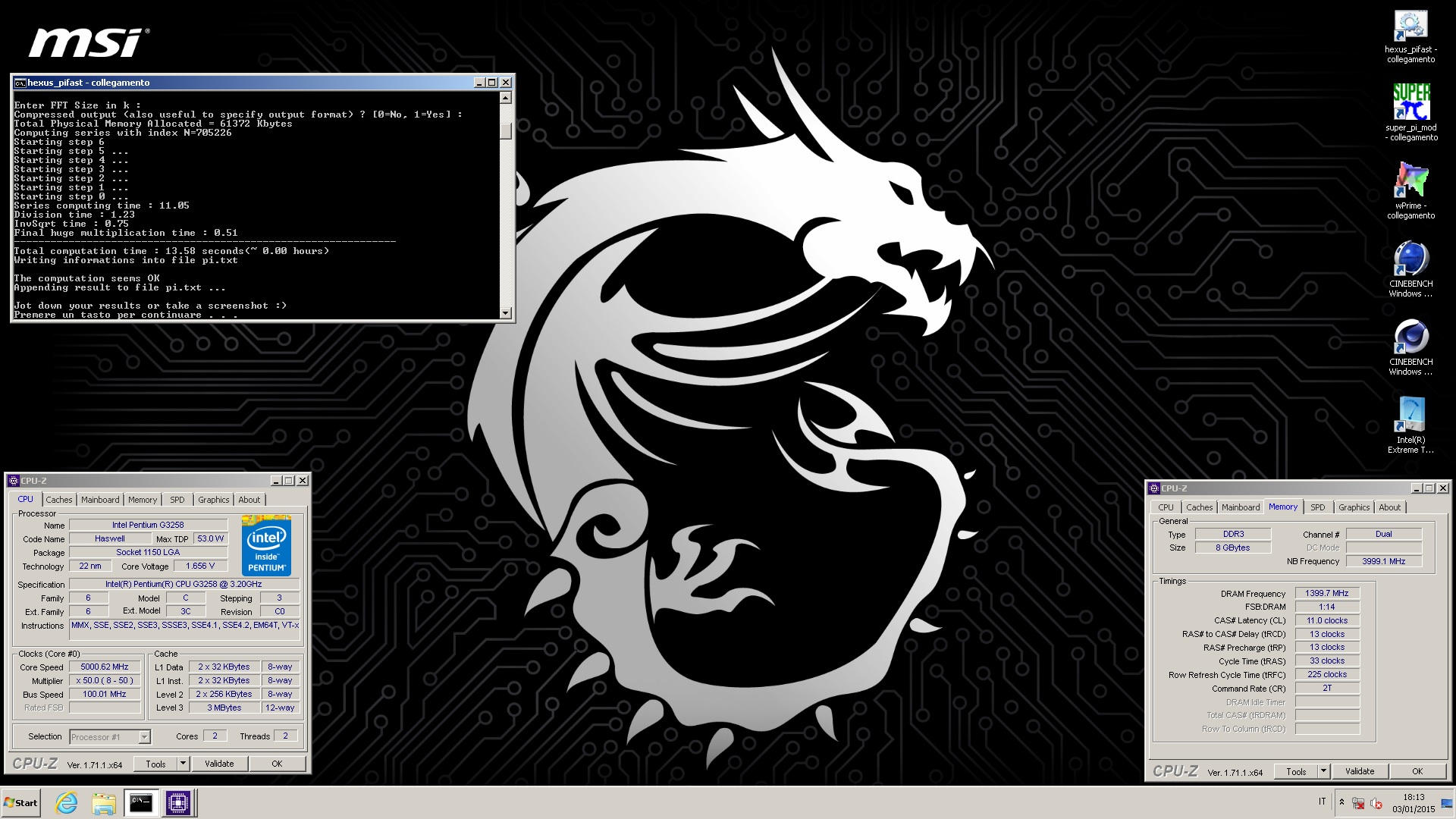This screenshot has height=819, width=1456.
Task: Click the memory Type value DDR3
Action: 1233,534
